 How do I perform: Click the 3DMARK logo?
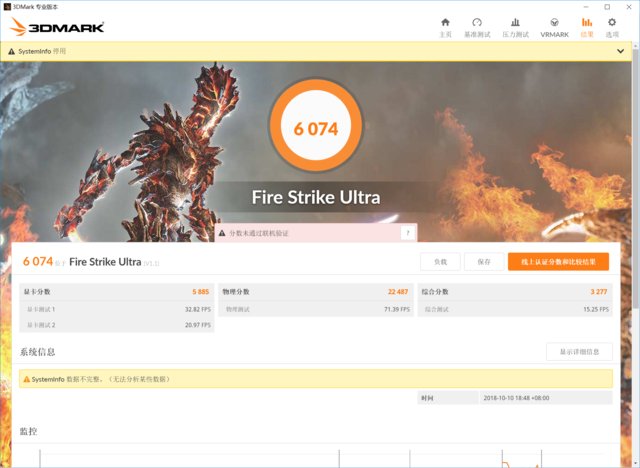pos(57,27)
